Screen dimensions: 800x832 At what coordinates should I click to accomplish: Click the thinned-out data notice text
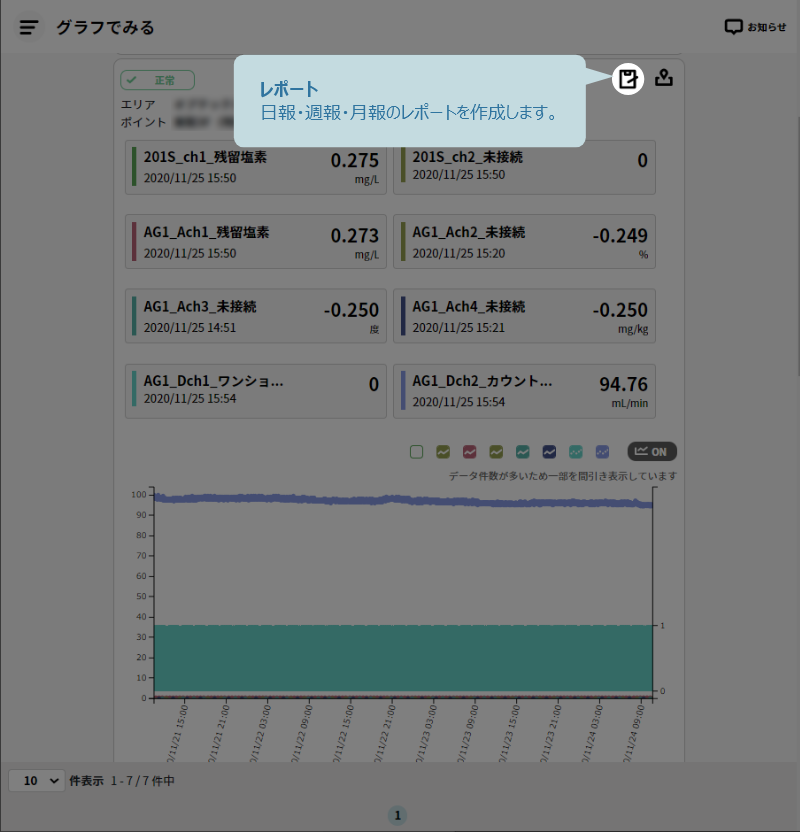563,476
